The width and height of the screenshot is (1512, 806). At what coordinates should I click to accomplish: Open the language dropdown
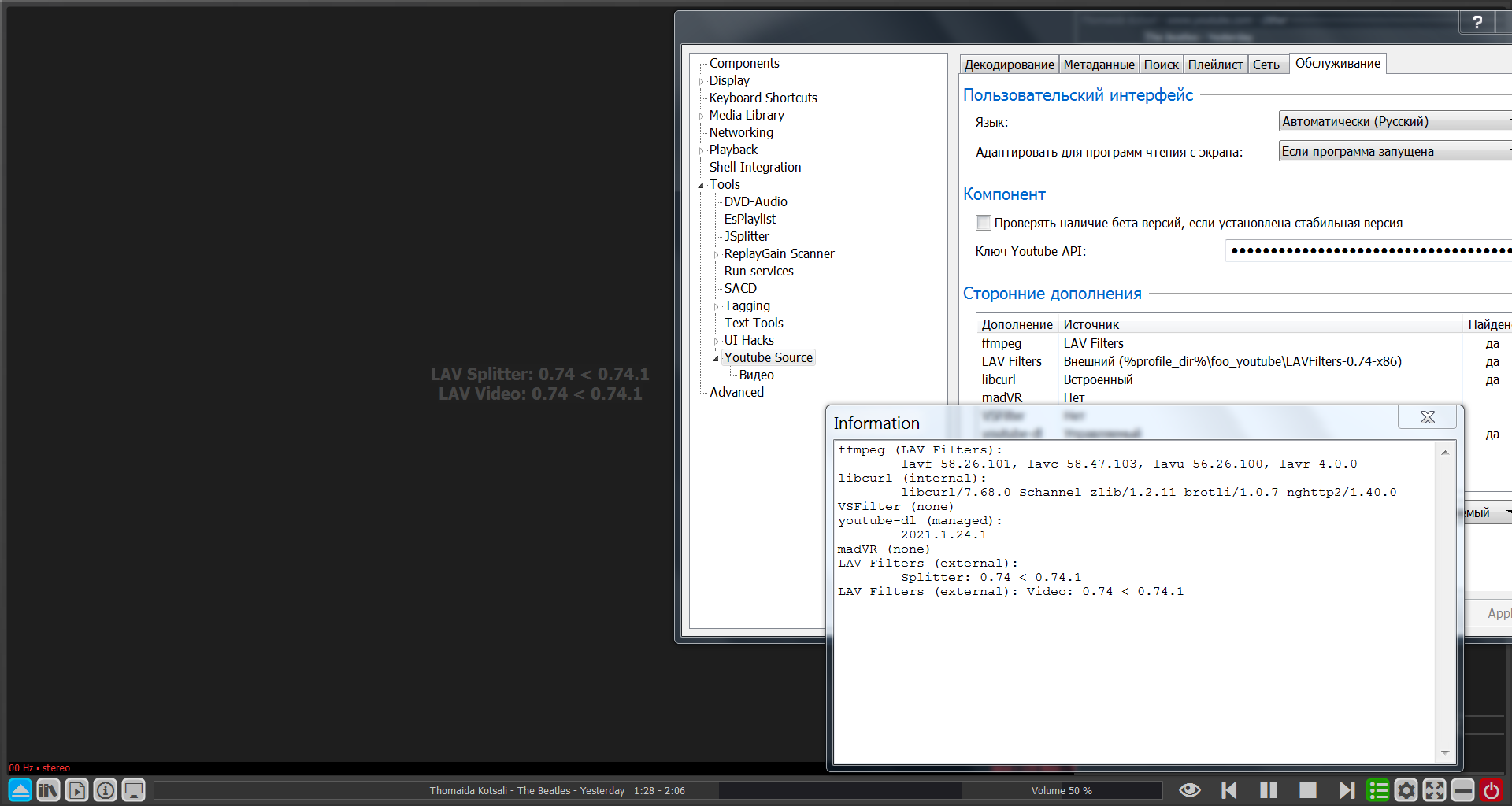point(1394,121)
